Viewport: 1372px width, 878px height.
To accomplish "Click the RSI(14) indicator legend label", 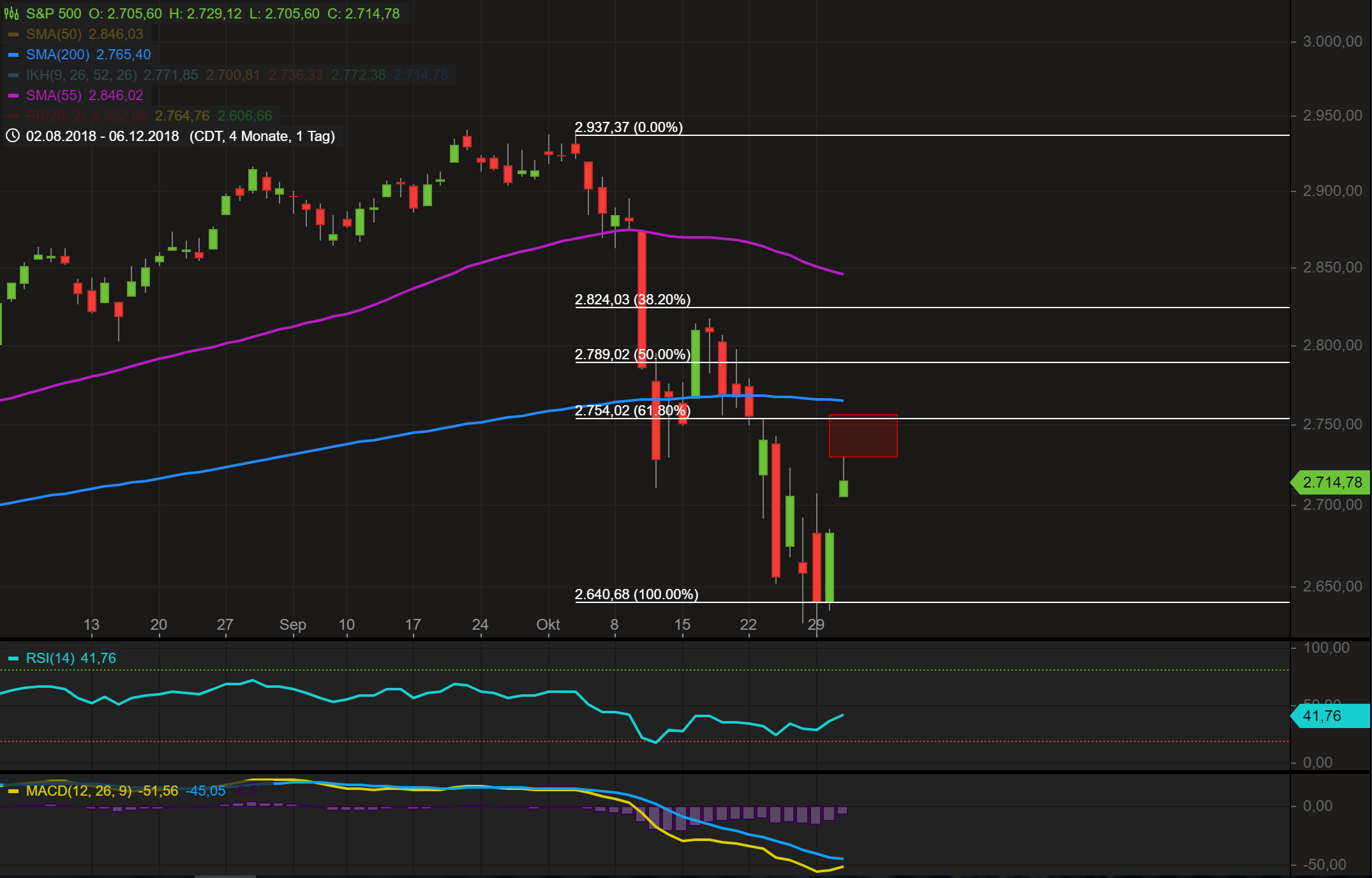I will 50,658.
